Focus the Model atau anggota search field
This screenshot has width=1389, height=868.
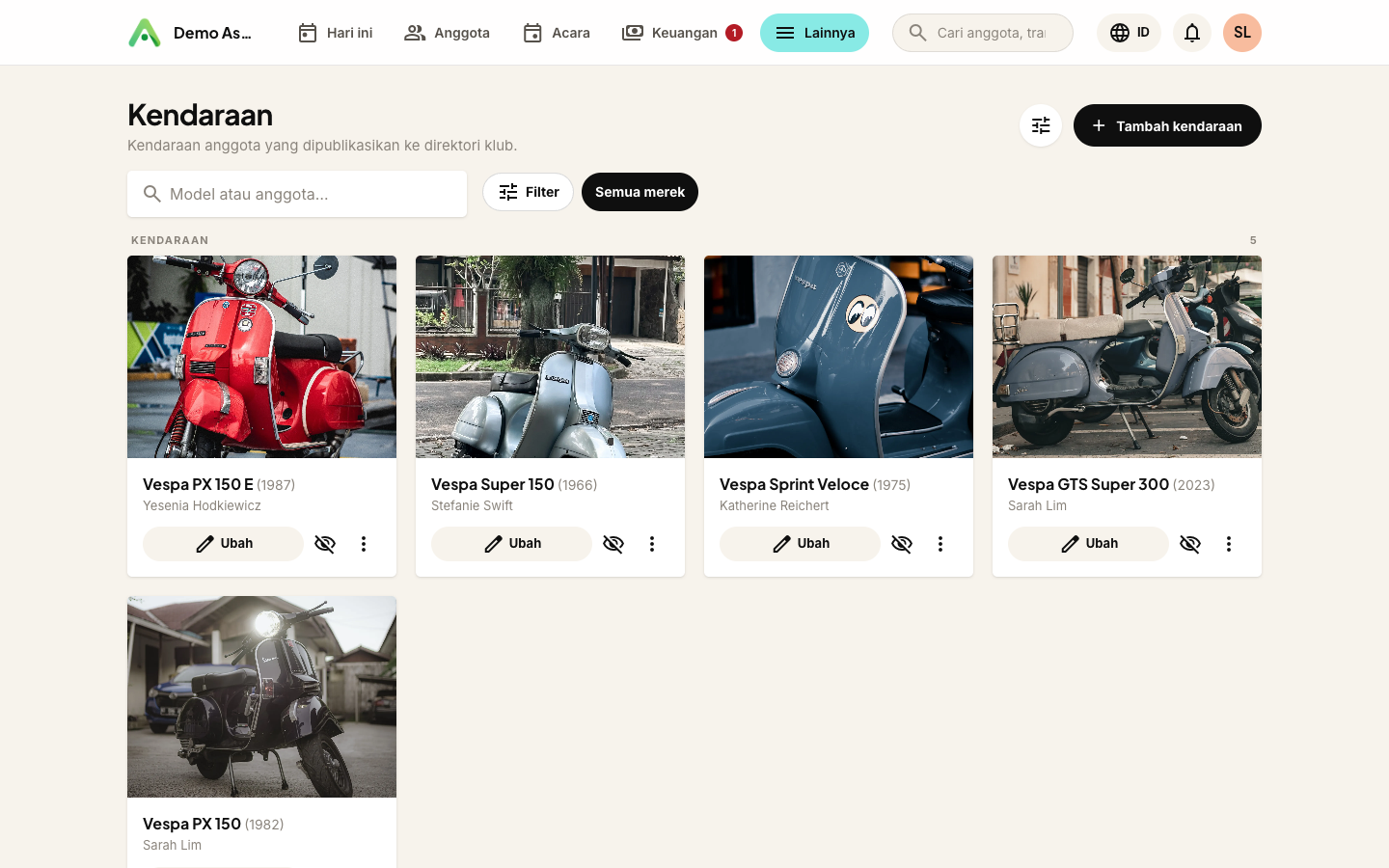[x=297, y=194]
